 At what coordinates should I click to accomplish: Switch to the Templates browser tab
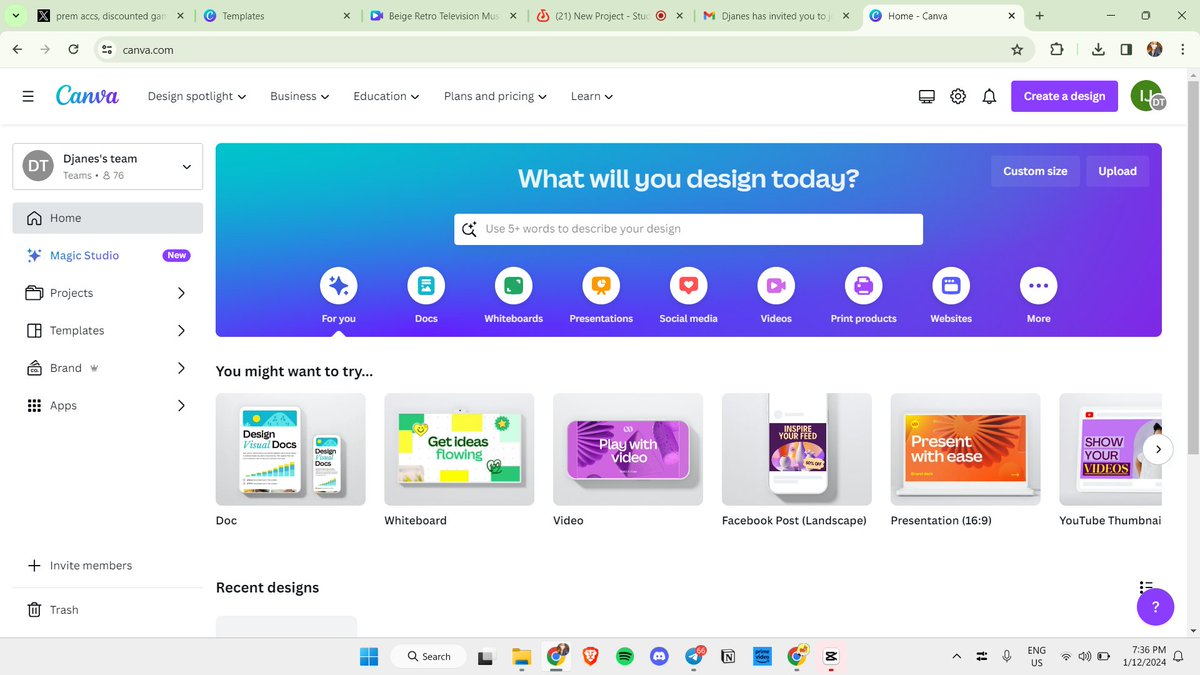[x=276, y=16]
